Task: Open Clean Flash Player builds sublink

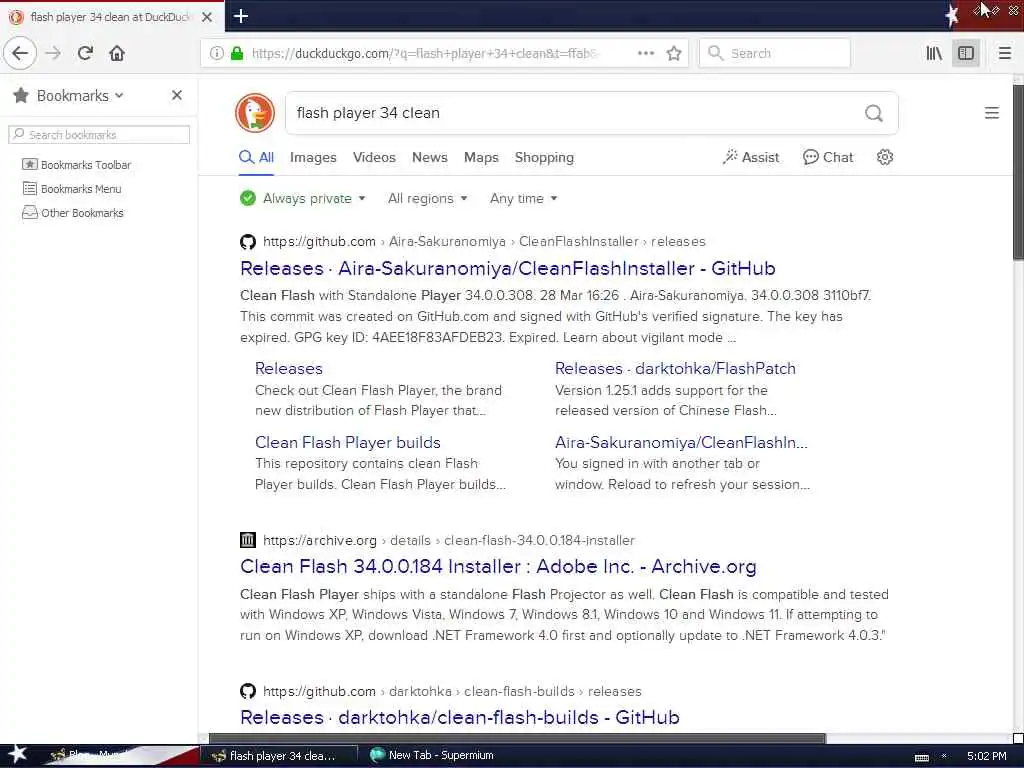Action: click(347, 442)
